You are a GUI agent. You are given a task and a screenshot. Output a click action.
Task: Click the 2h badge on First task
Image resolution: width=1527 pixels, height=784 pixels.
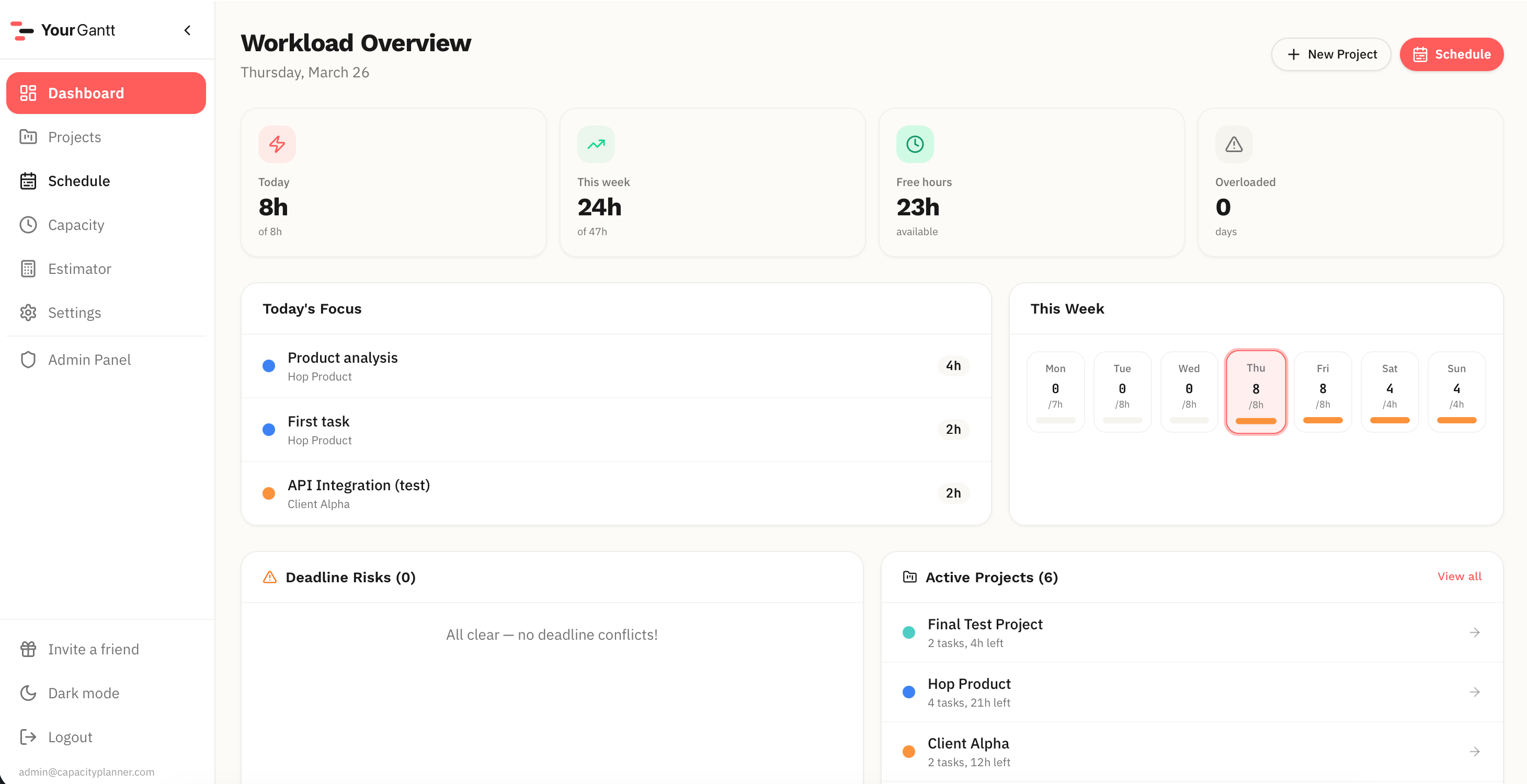[x=953, y=429]
